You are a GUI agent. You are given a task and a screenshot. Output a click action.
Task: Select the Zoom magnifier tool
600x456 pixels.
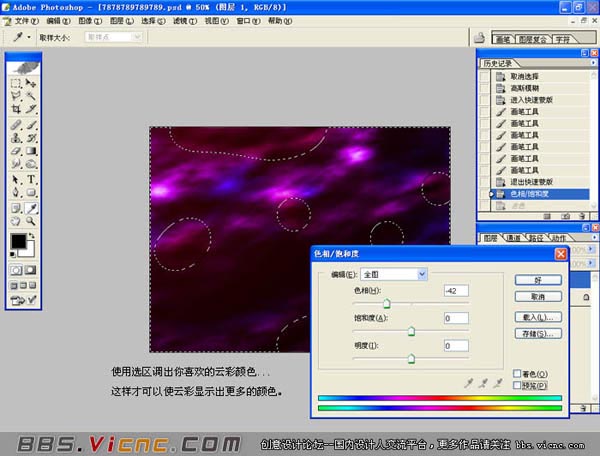(31, 221)
